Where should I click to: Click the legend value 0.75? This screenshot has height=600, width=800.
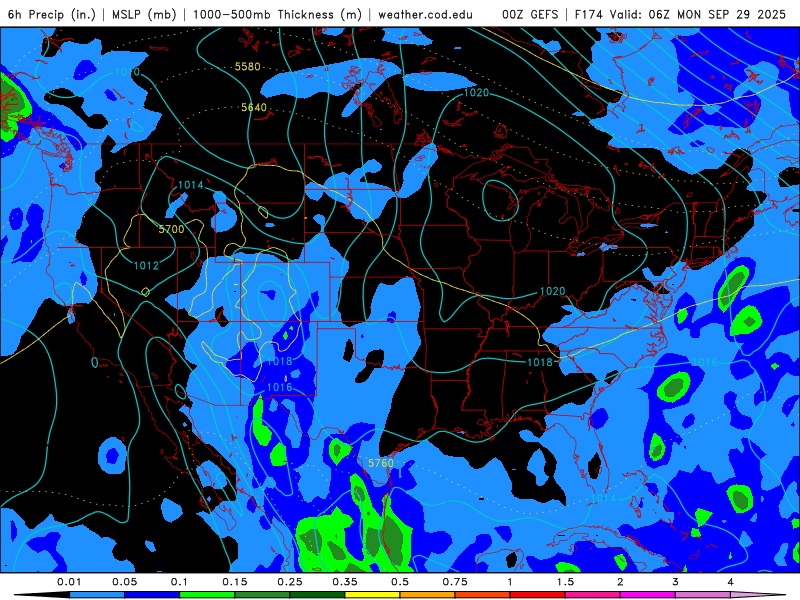(x=455, y=582)
